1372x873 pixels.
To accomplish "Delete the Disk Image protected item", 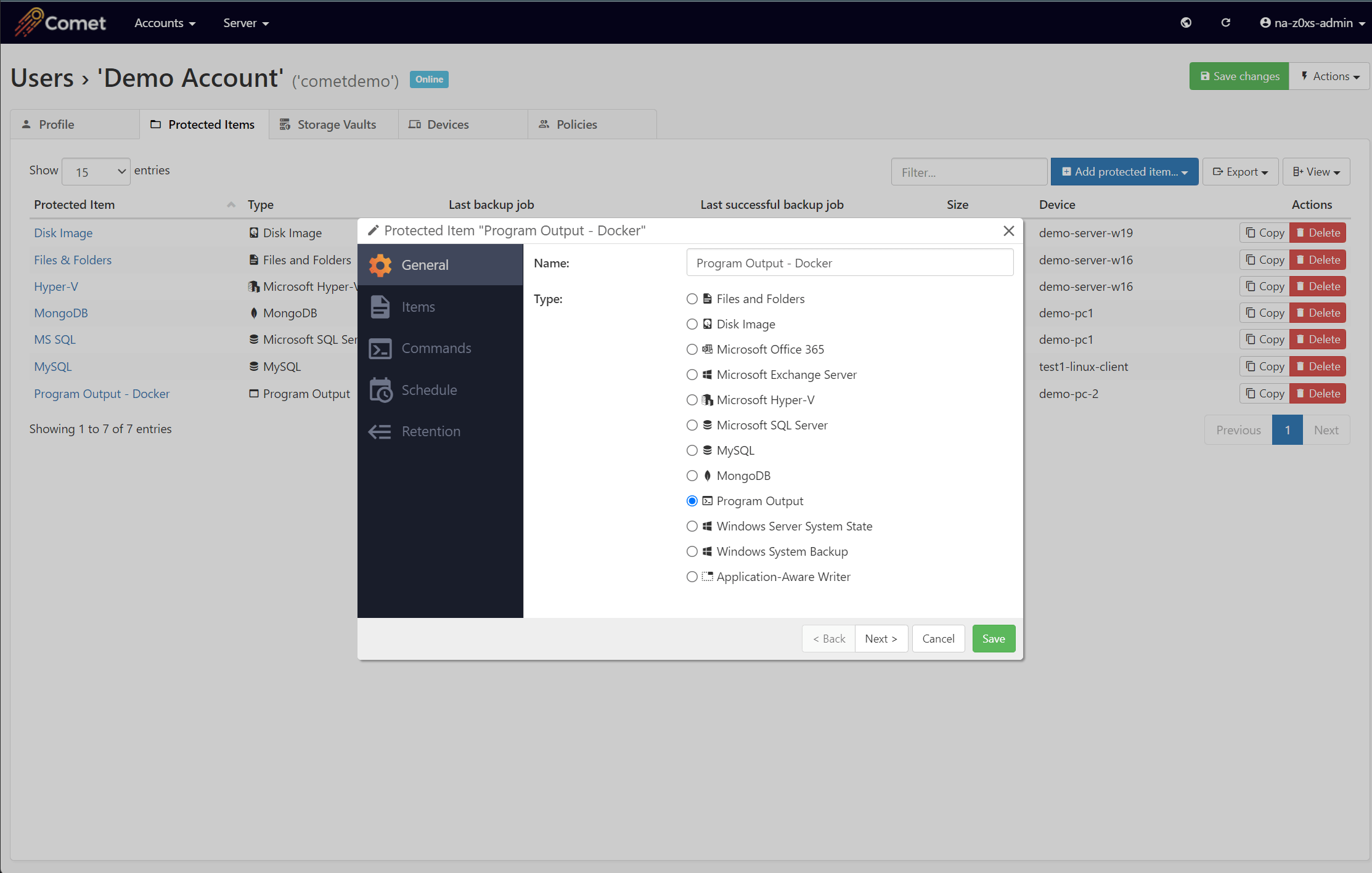I will (1318, 233).
